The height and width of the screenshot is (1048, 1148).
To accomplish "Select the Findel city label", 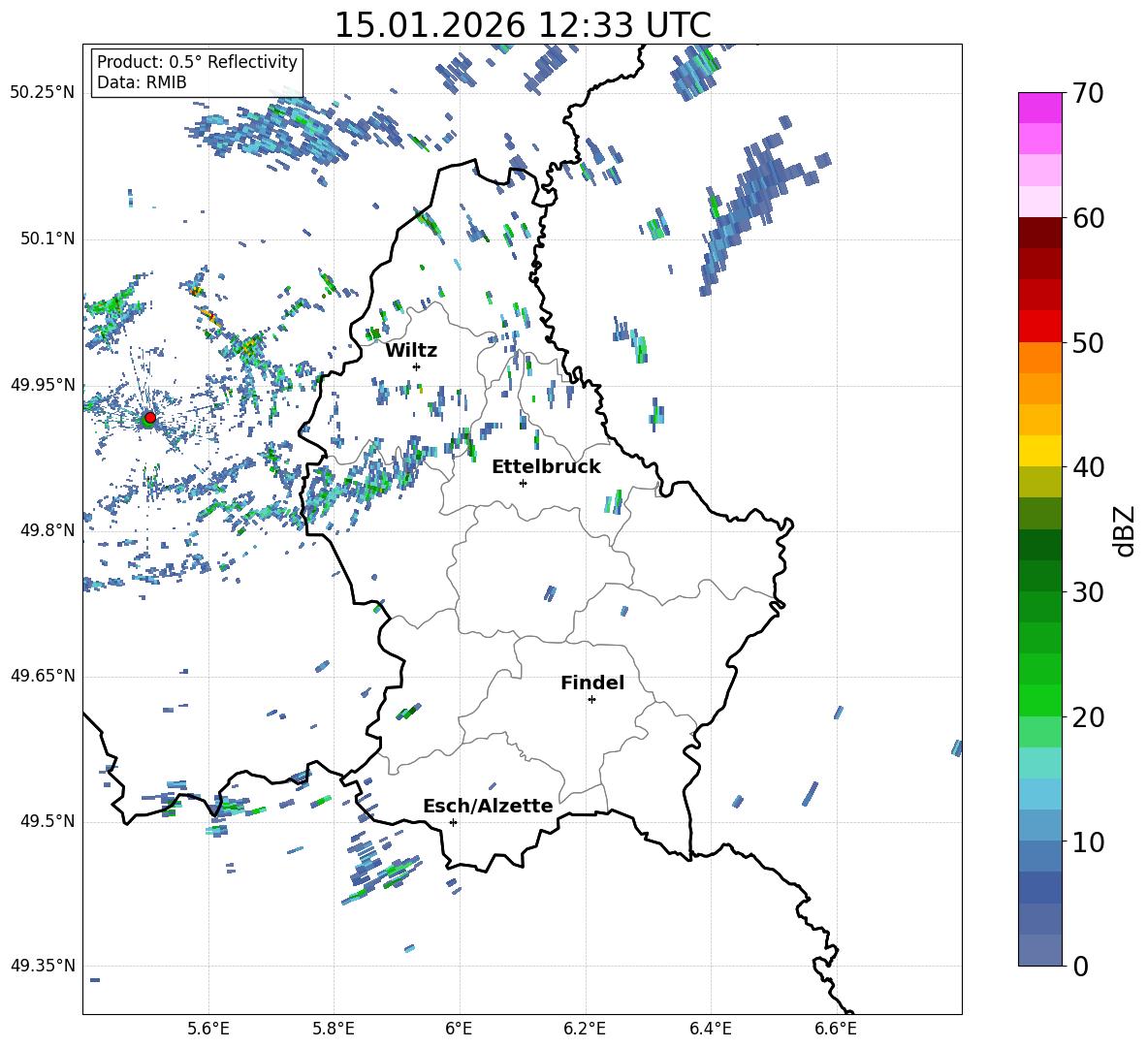I will click(592, 683).
